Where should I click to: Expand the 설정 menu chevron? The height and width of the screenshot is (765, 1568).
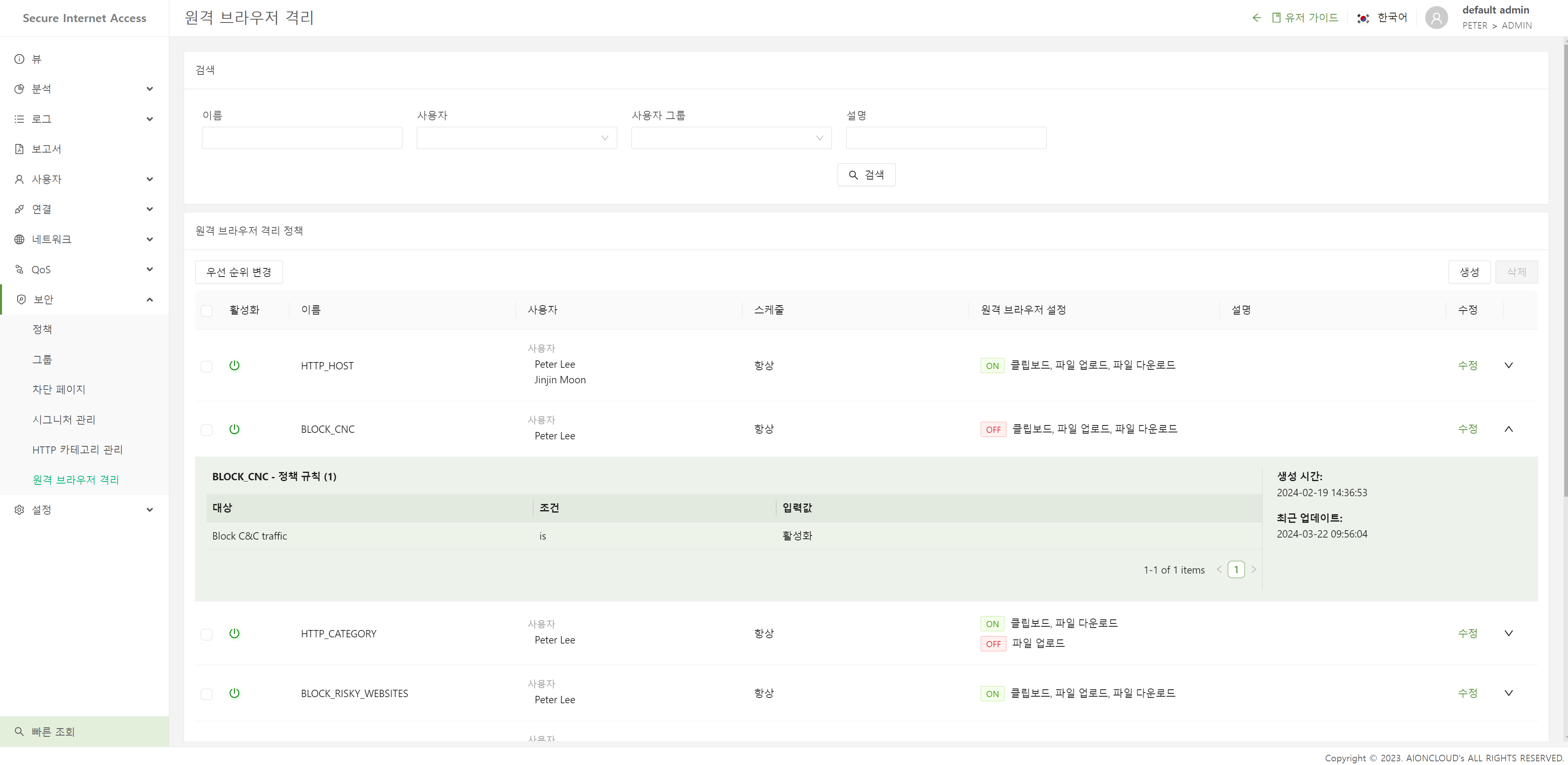tap(150, 510)
